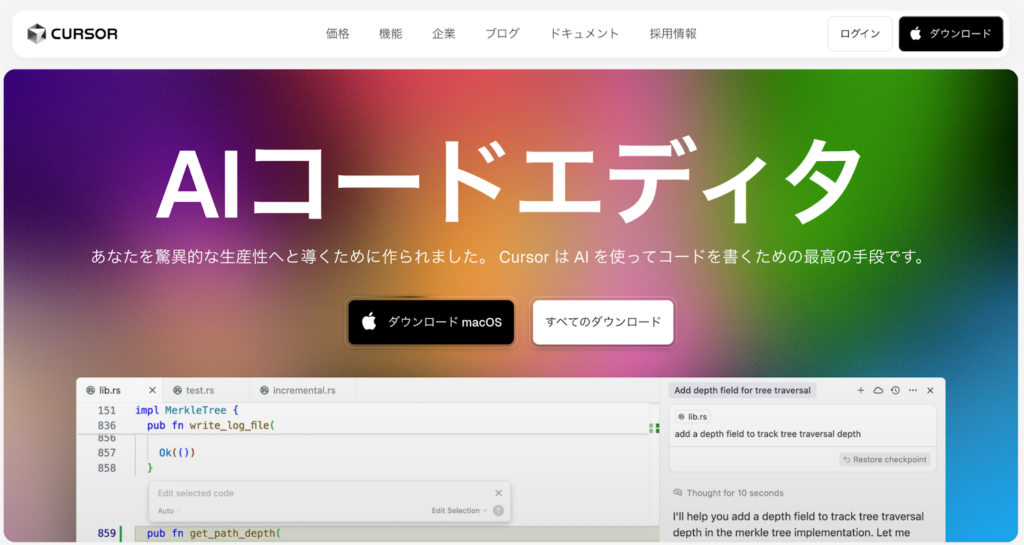This screenshot has height=545, width=1024.
Task: Open the more options ellipsis in chat panel
Action: pos(913,390)
